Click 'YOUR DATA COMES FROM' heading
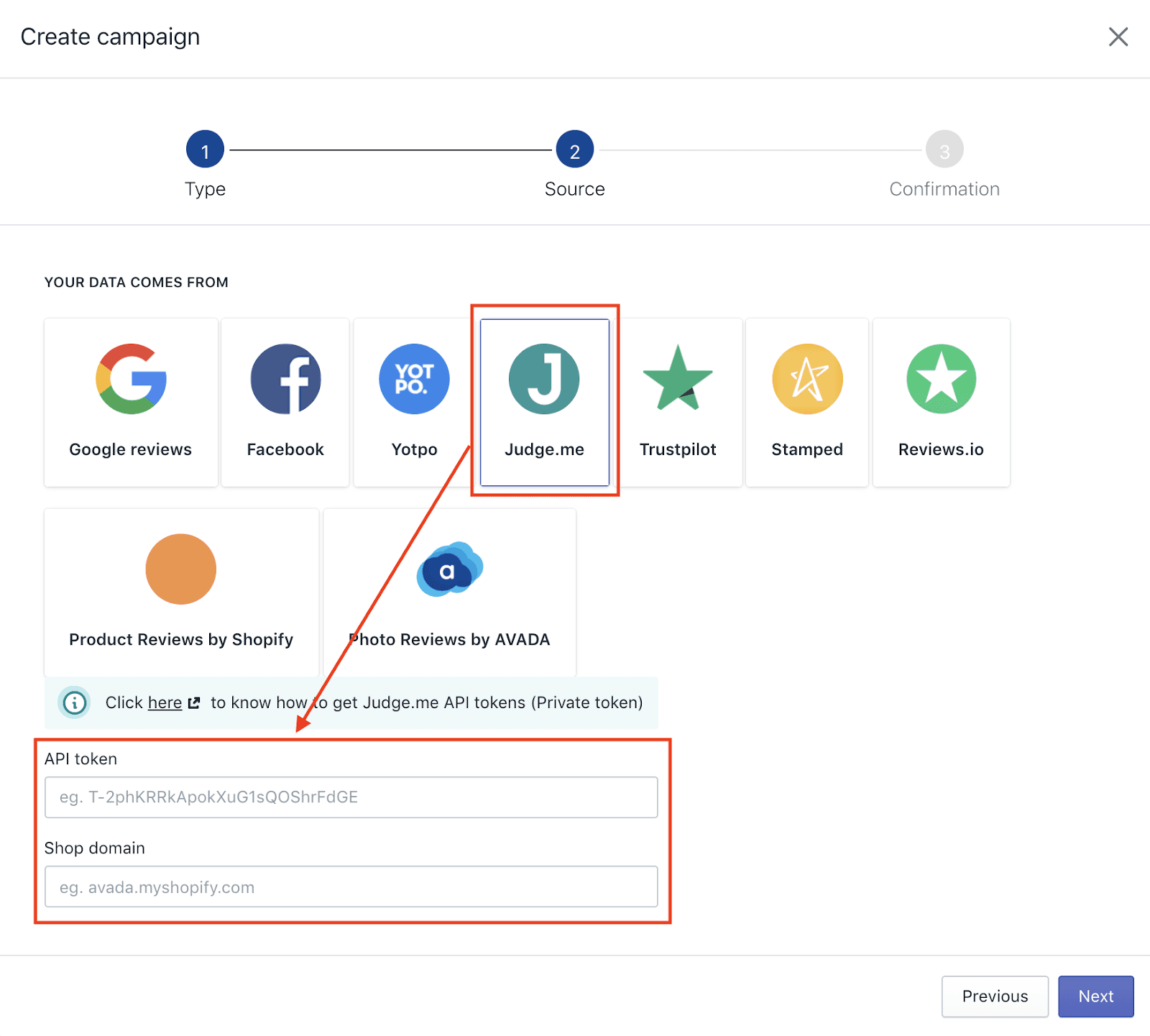1150x1036 pixels. pos(137,283)
